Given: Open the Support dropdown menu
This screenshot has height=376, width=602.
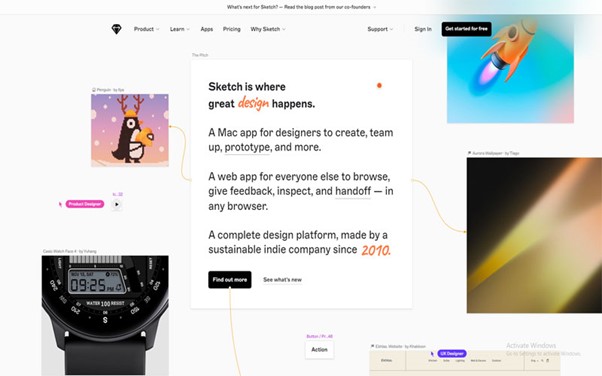Looking at the screenshot, I should pyautogui.click(x=380, y=29).
